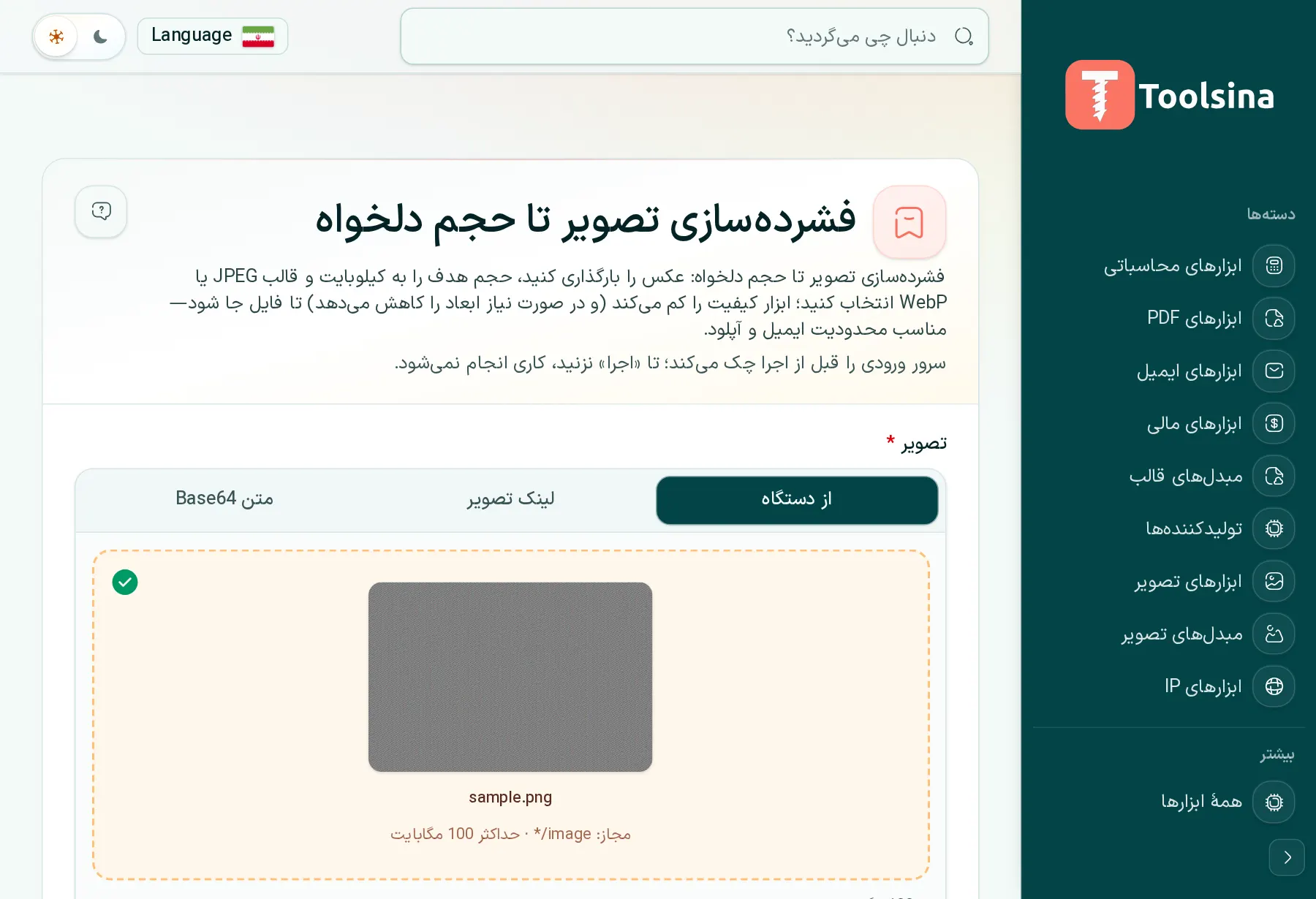Screen dimensions: 1316x899
Task: Open 'ابزارهای IP' globe icon
Action: point(1274,686)
